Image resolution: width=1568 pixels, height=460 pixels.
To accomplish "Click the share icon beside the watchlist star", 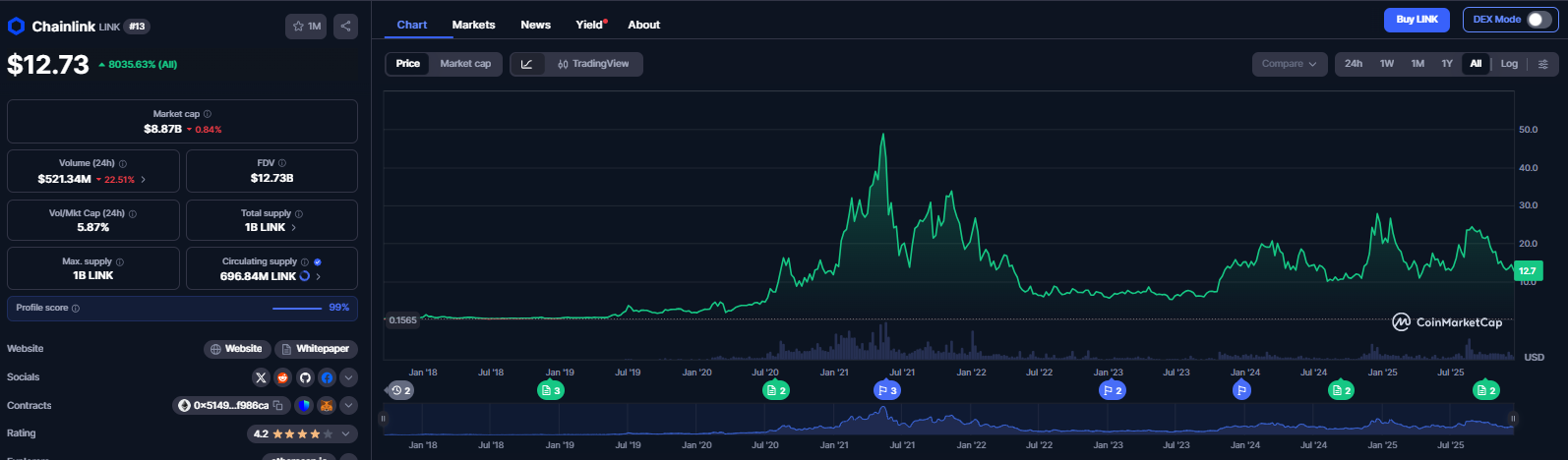I will pos(345,27).
